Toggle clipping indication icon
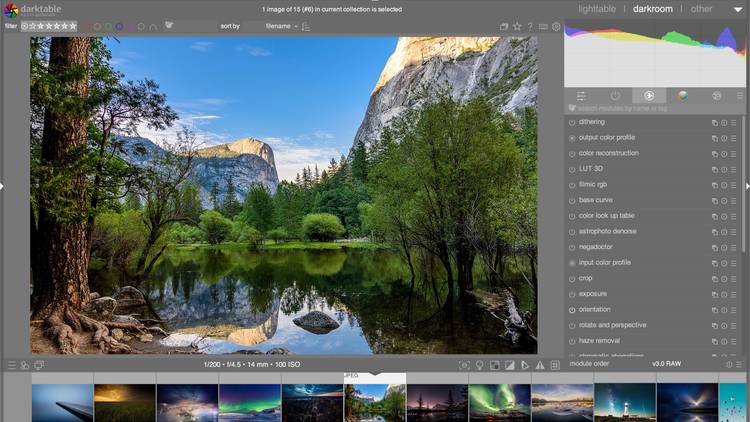This screenshot has width=750, height=422. tap(510, 366)
